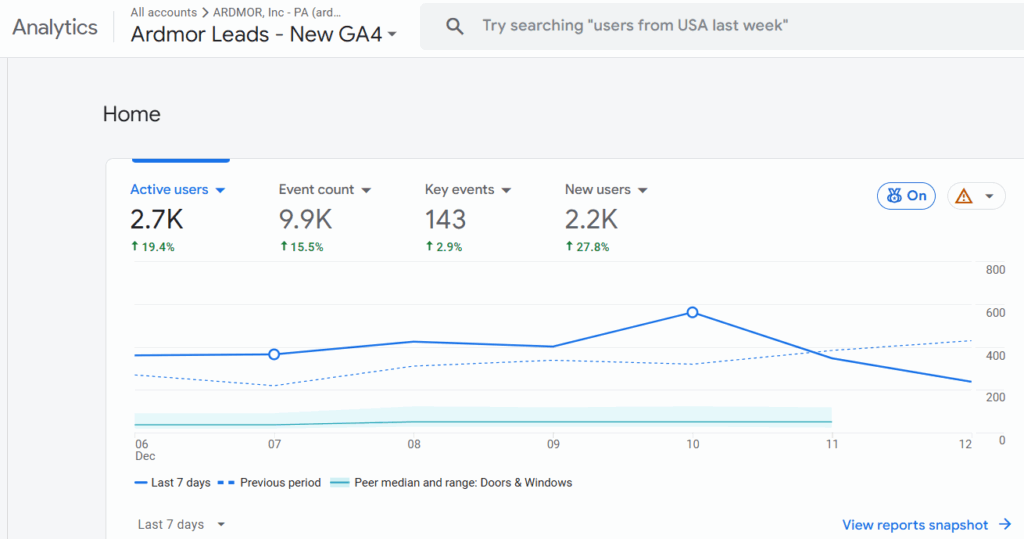This screenshot has width=1024, height=539.
Task: Click the Dec 10 peak data point
Action: tap(692, 313)
